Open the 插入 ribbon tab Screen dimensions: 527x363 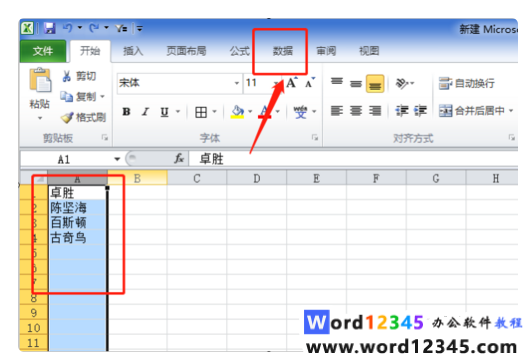tap(133, 51)
